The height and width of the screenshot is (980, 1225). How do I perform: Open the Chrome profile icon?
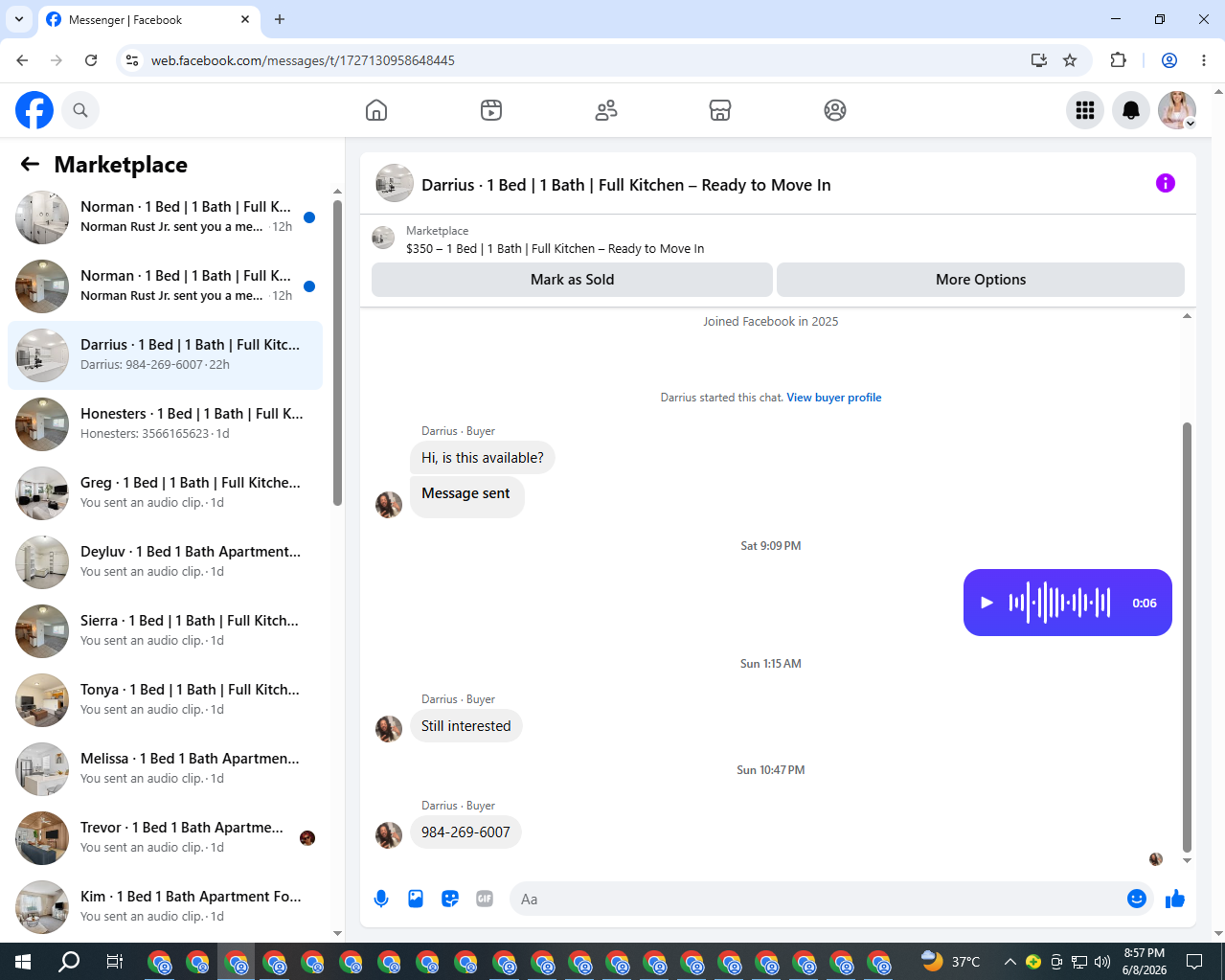[x=1169, y=60]
